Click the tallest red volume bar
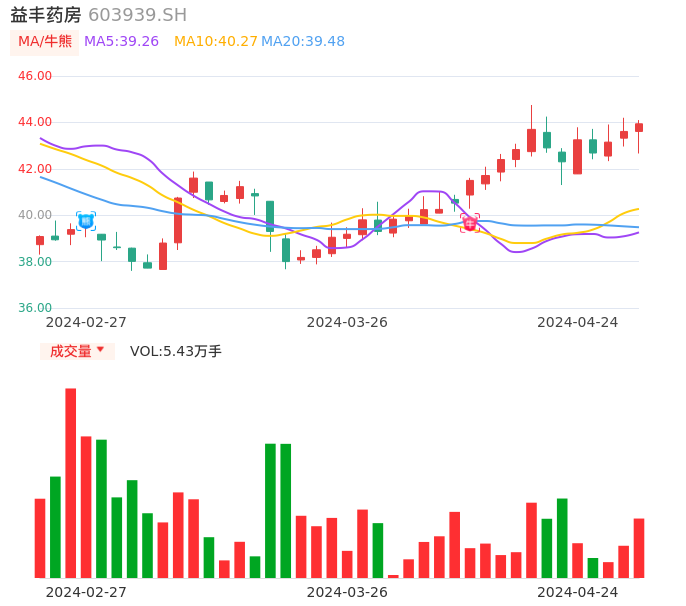Image resolution: width=686 pixels, height=606 pixels. point(70,483)
